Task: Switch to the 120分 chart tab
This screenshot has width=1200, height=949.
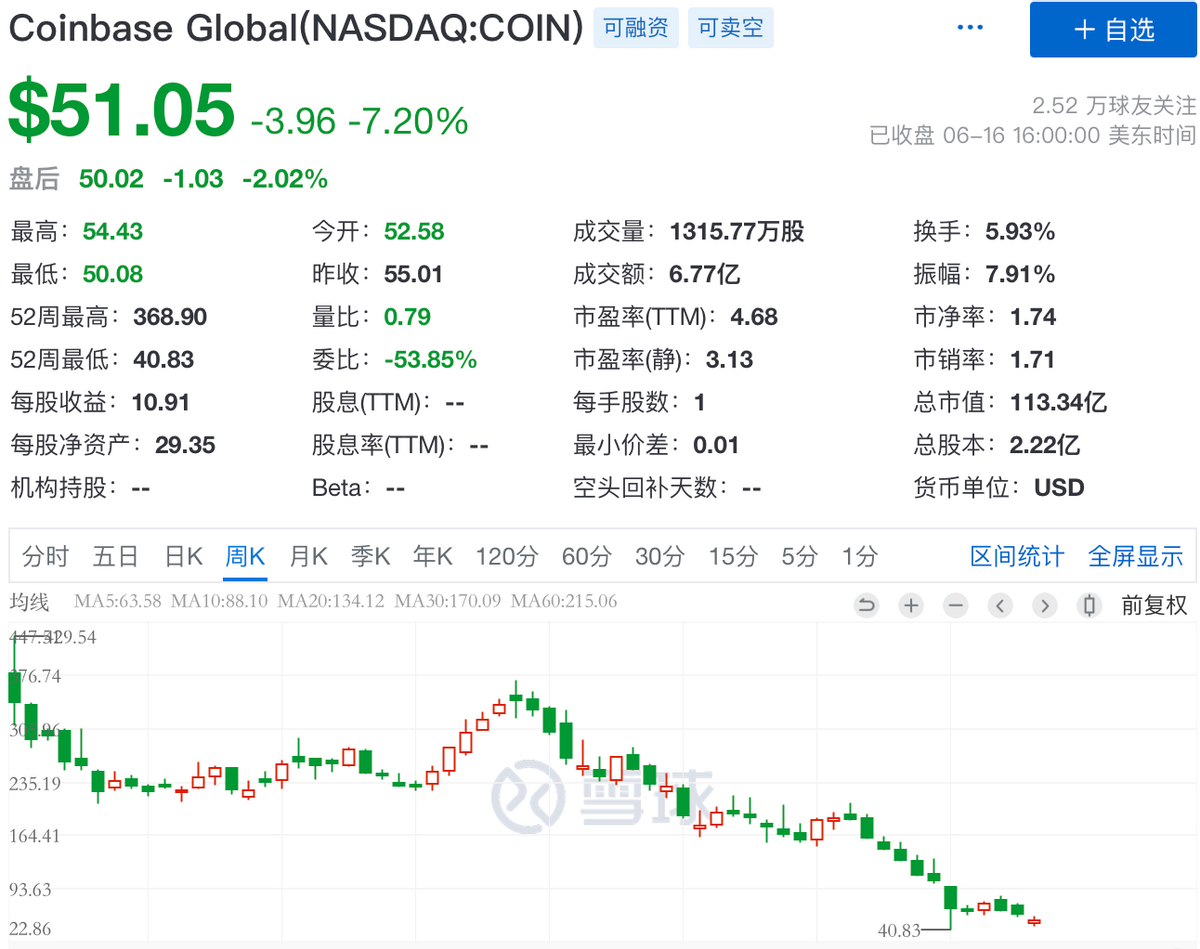Action: 507,556
